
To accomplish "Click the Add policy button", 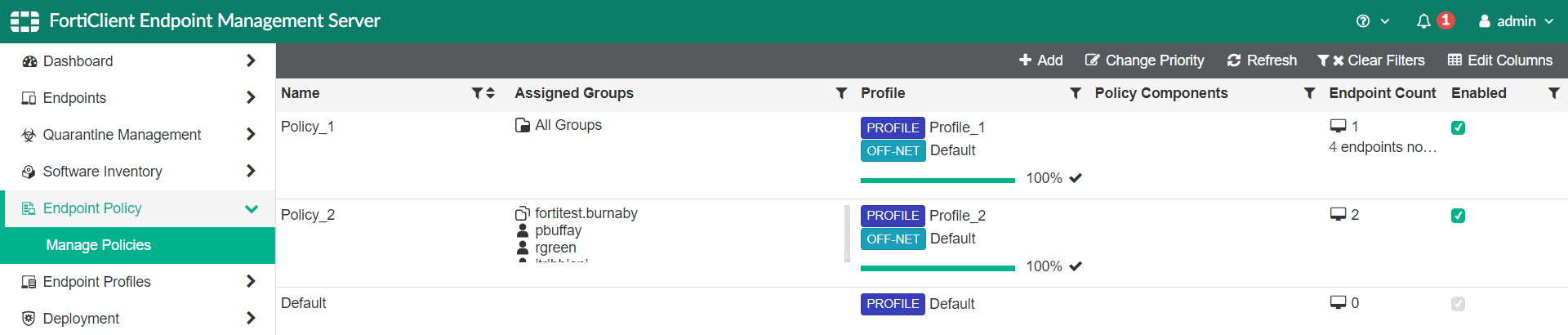I will click(x=1040, y=60).
